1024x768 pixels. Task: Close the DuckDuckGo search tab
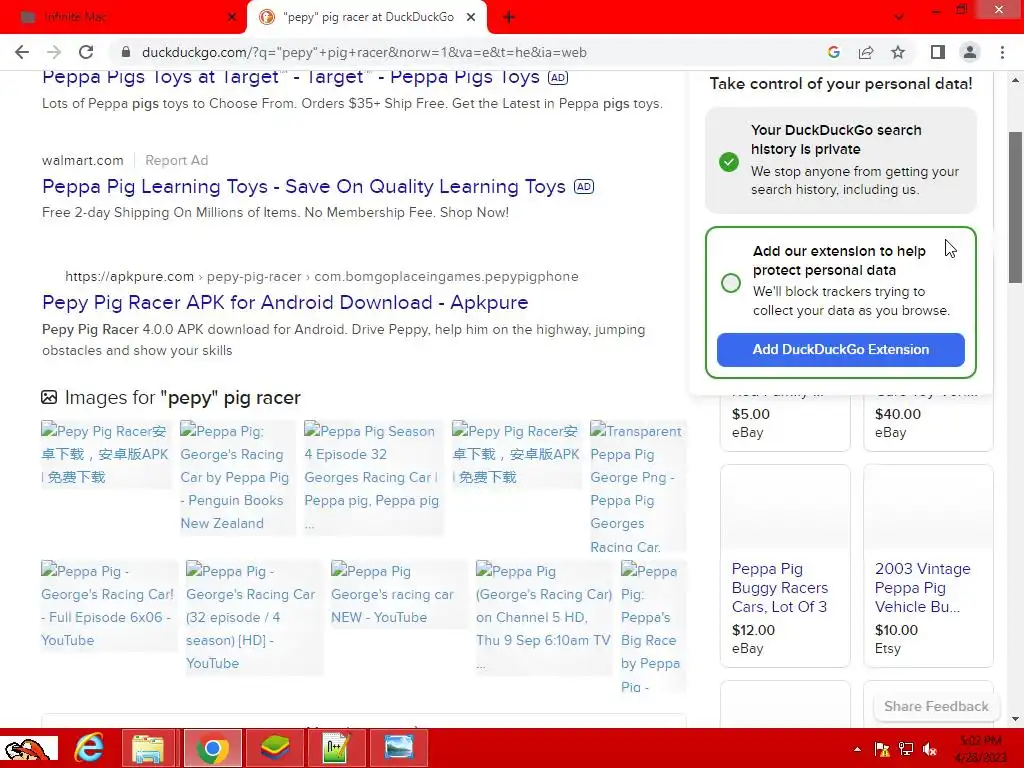[471, 17]
